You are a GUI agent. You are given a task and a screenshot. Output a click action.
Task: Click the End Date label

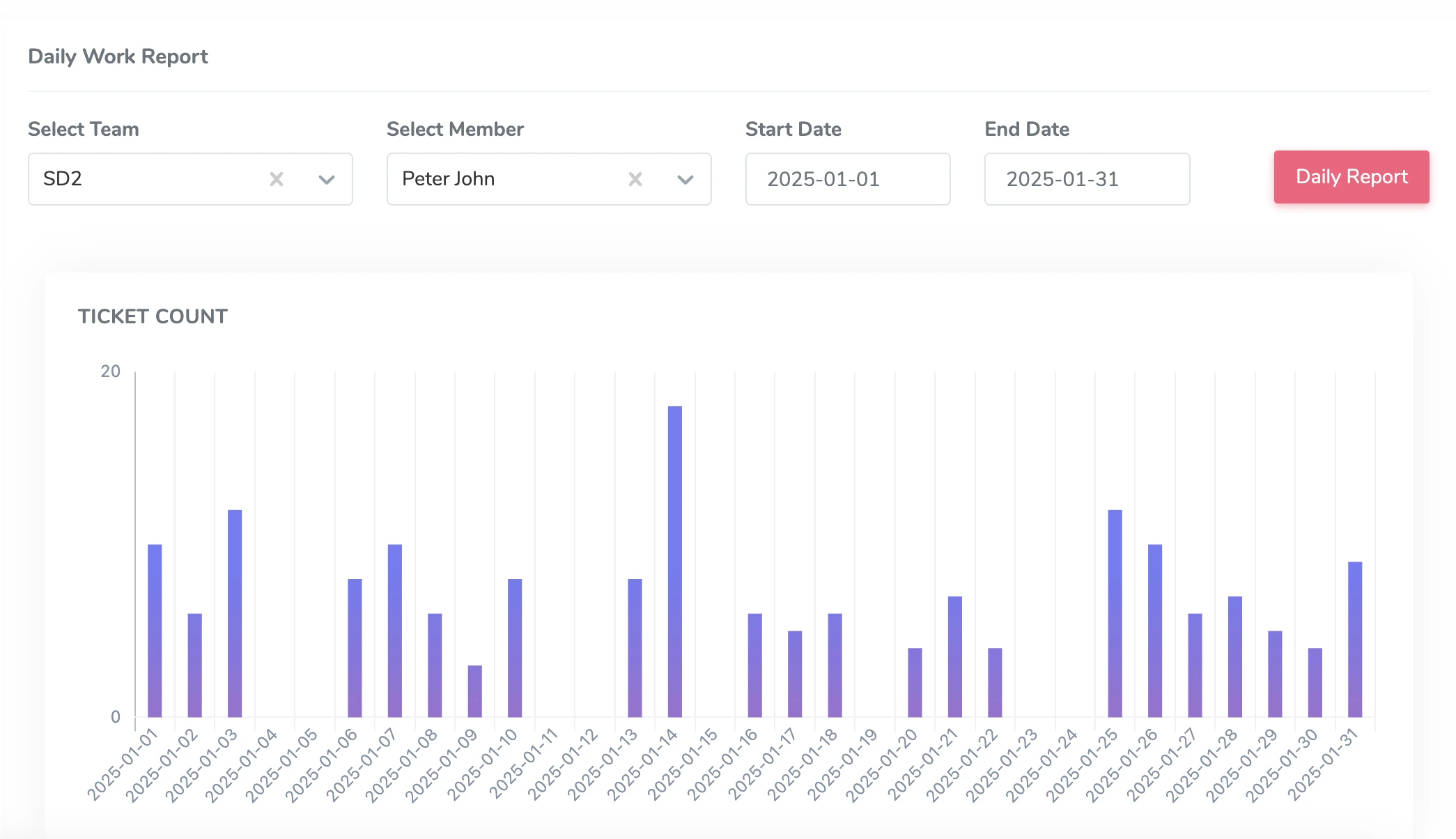tap(1027, 129)
